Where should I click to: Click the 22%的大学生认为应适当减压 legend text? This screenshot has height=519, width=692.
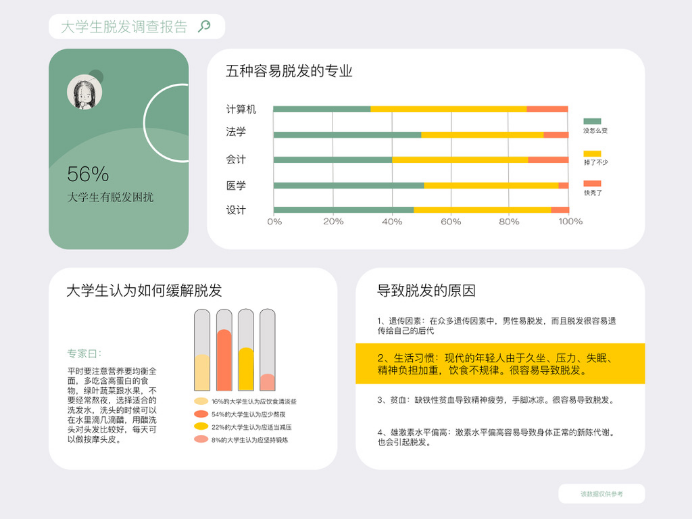[x=252, y=427]
